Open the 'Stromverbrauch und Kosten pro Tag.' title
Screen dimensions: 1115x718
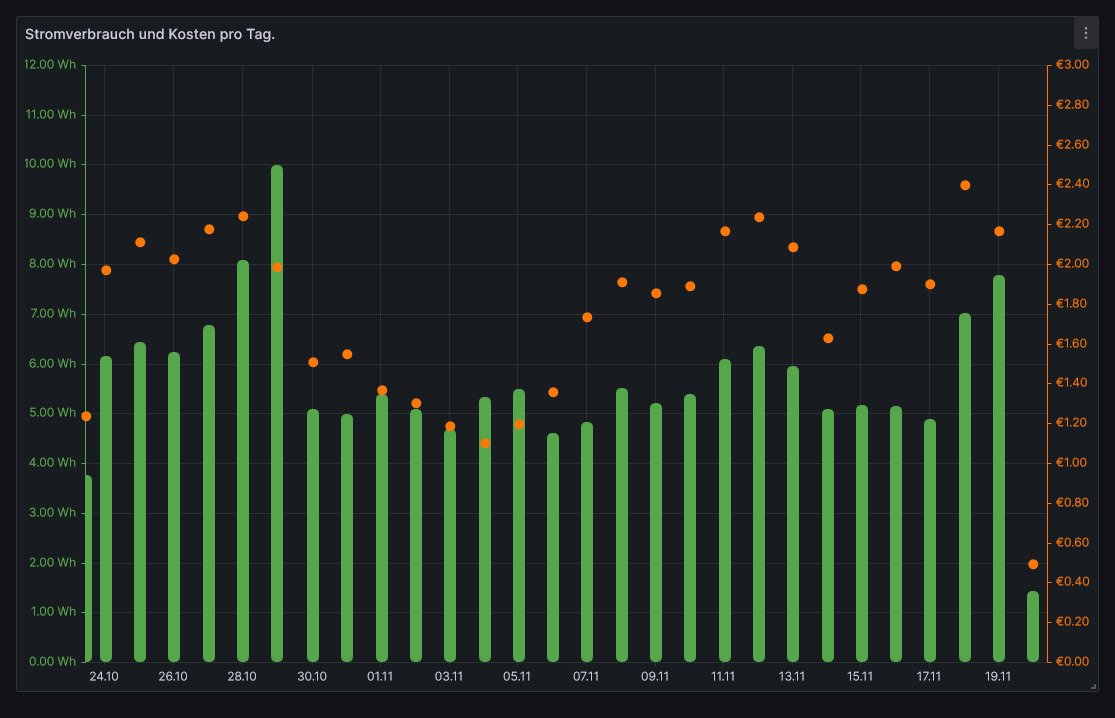click(150, 35)
